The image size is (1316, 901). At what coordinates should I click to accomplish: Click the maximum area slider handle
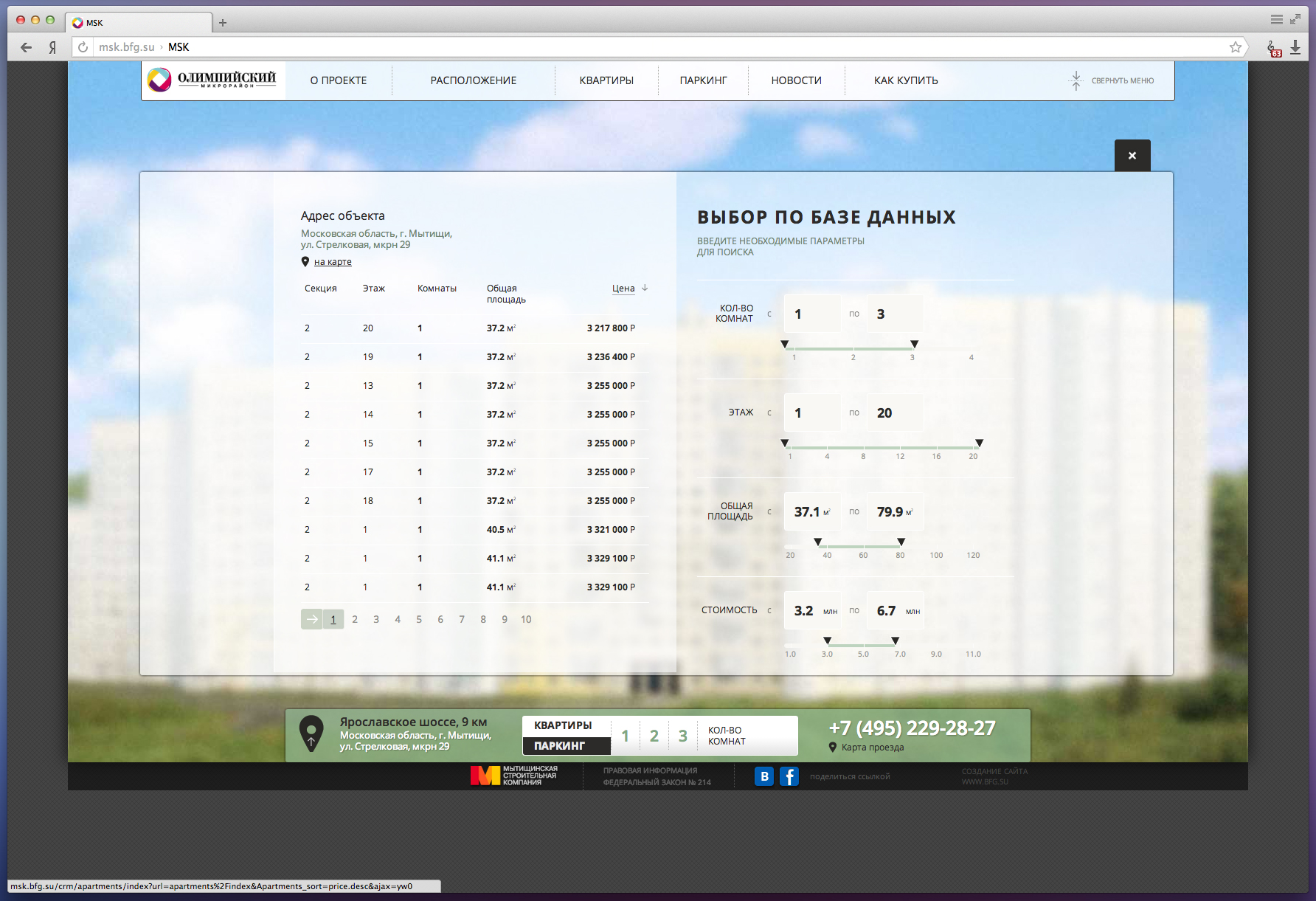pos(901,542)
